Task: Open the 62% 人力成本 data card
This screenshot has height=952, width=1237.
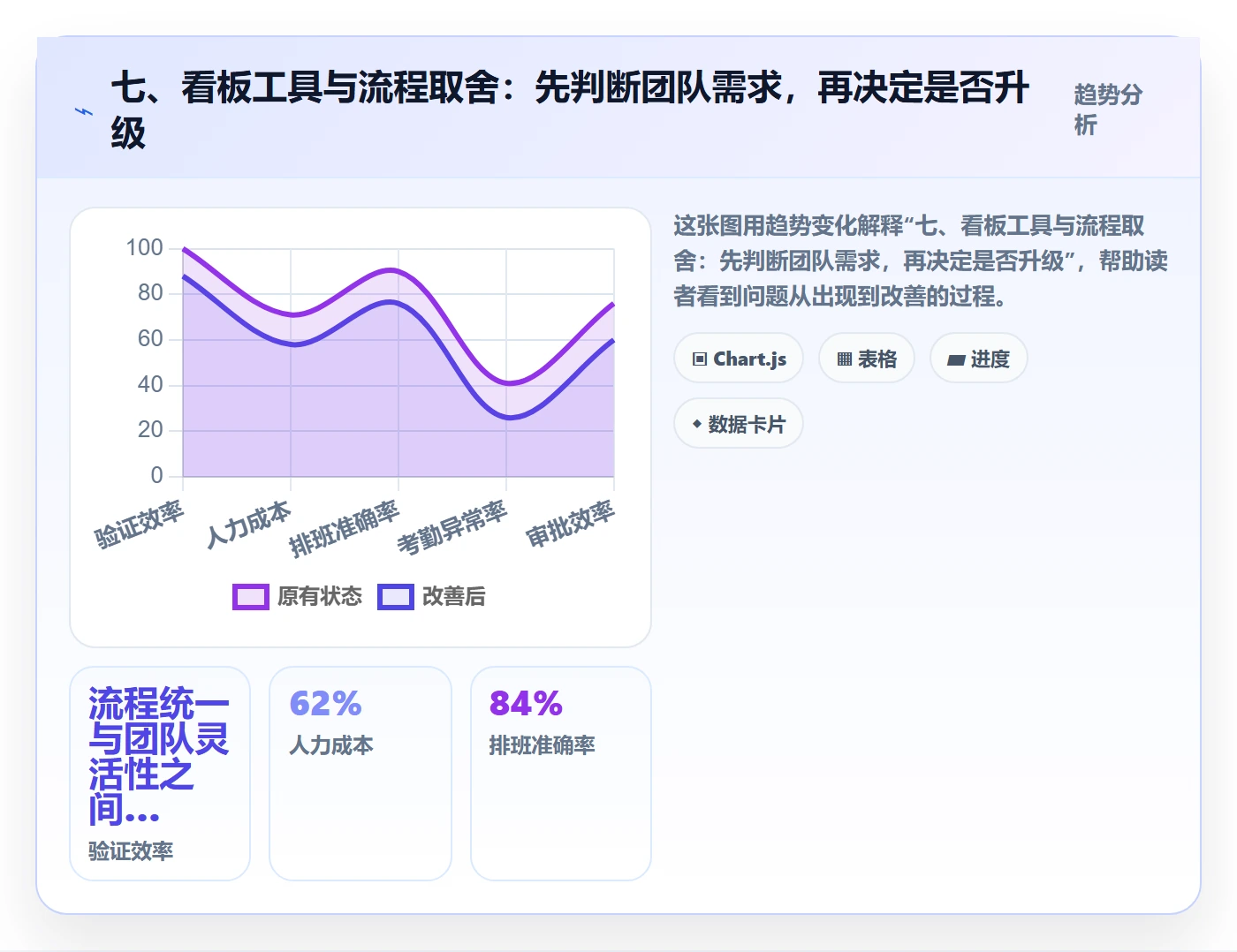Action: coord(360,774)
